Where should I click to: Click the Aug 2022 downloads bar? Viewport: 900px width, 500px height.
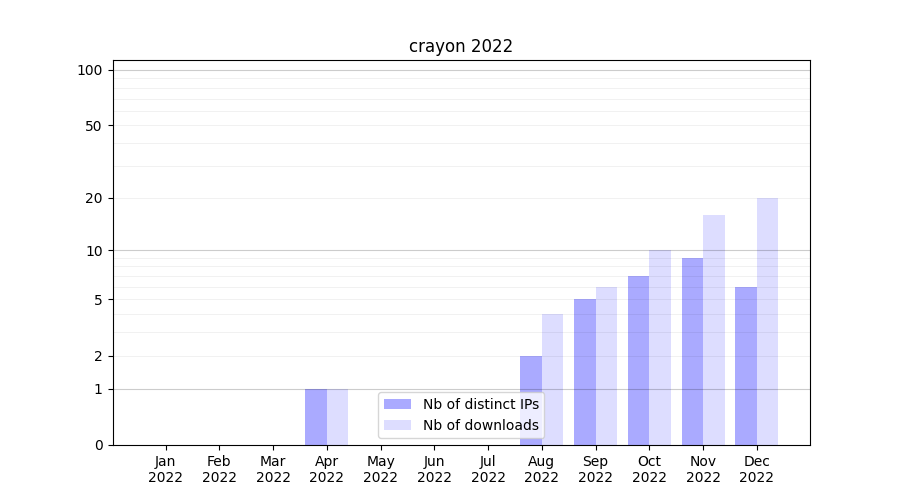click(x=552, y=379)
